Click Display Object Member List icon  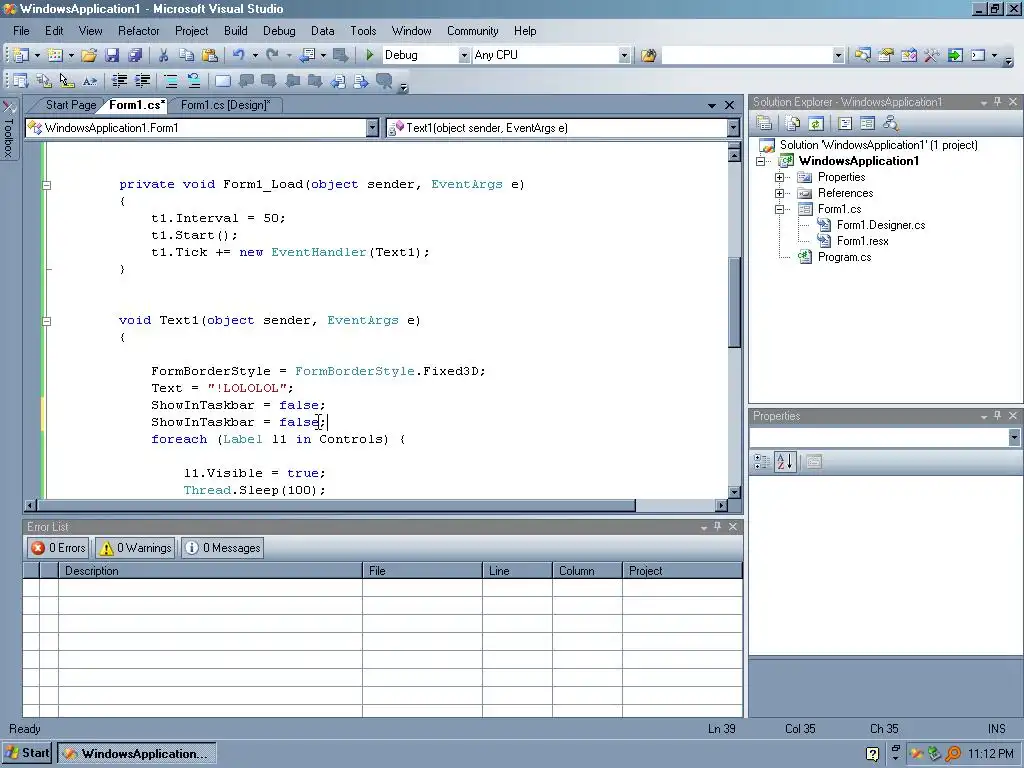pos(21,81)
